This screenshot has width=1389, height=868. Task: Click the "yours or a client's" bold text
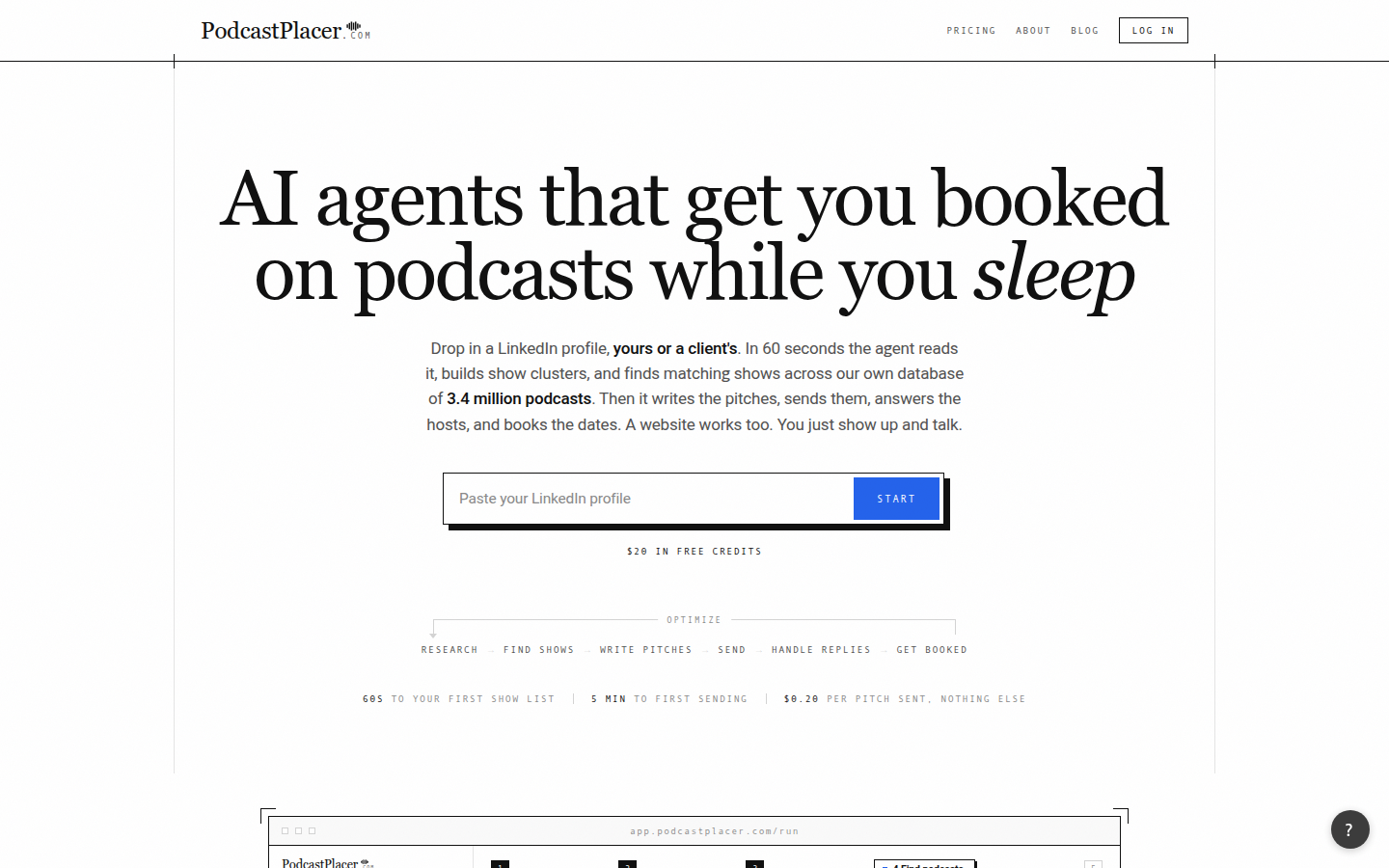point(675,348)
